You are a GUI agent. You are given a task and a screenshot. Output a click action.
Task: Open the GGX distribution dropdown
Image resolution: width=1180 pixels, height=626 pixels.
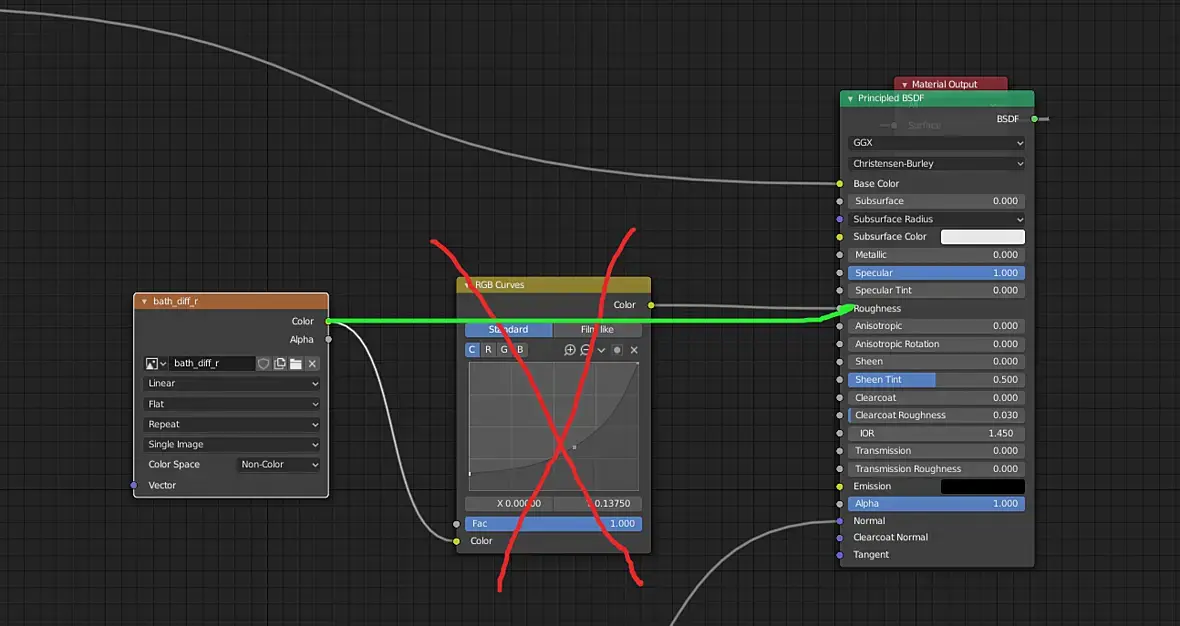click(936, 143)
